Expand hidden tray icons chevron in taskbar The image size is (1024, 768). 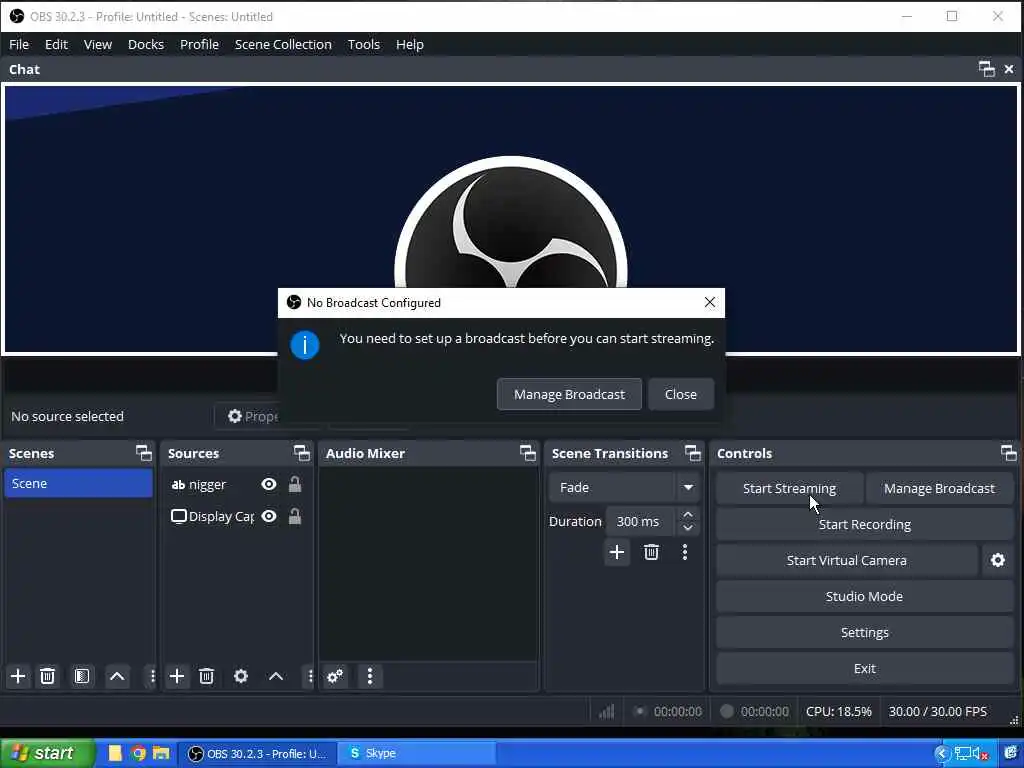click(x=941, y=754)
